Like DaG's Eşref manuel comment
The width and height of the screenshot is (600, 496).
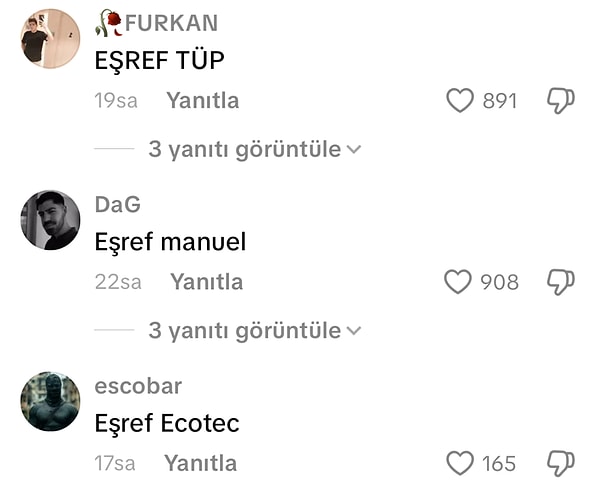pyautogui.click(x=458, y=282)
